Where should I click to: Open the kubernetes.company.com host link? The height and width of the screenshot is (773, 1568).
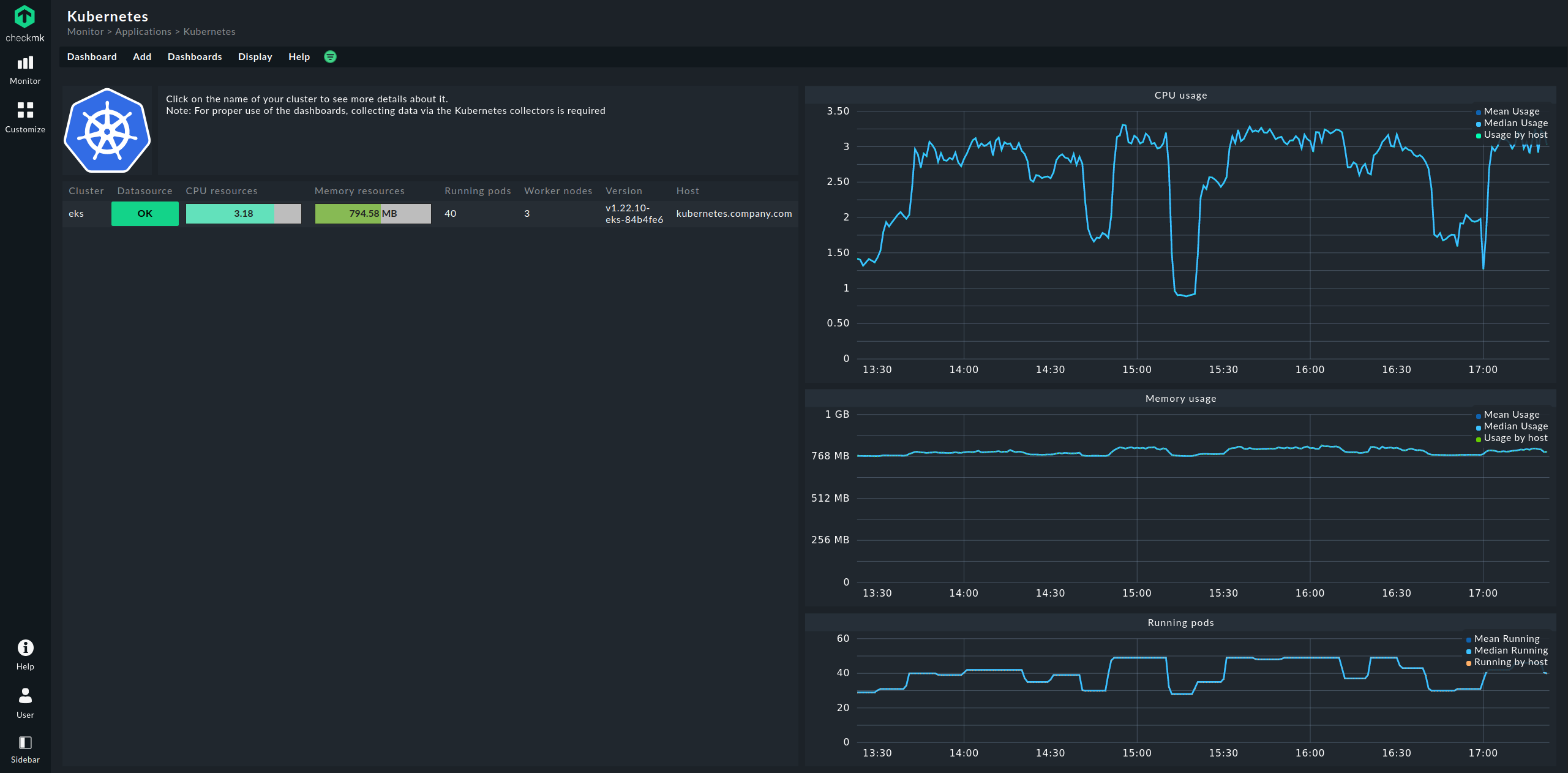[x=734, y=213]
